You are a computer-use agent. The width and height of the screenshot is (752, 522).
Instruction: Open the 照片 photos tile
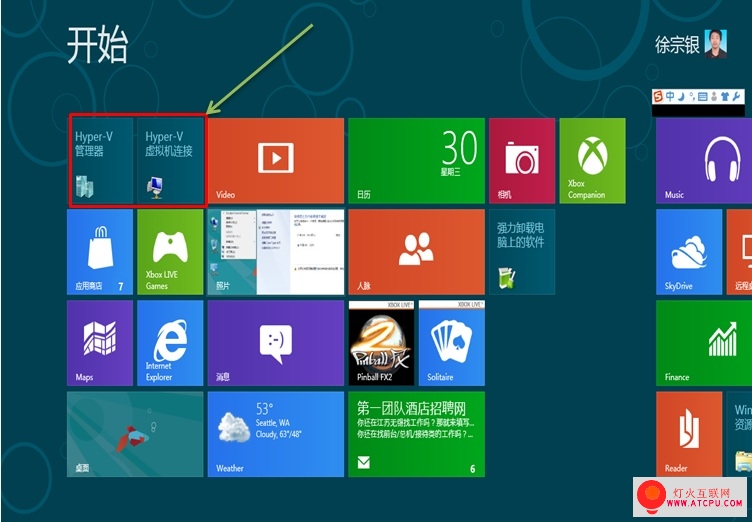tap(276, 252)
